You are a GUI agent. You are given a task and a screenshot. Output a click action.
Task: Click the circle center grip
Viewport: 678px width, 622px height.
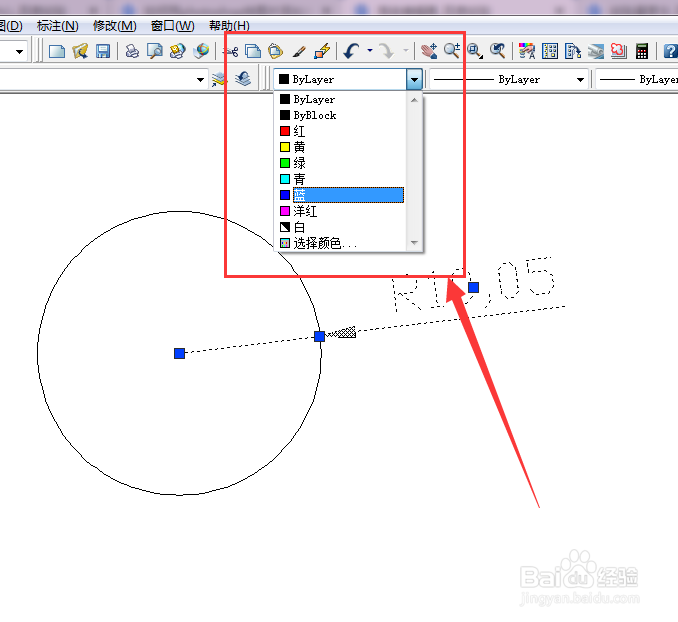pyautogui.click(x=179, y=353)
